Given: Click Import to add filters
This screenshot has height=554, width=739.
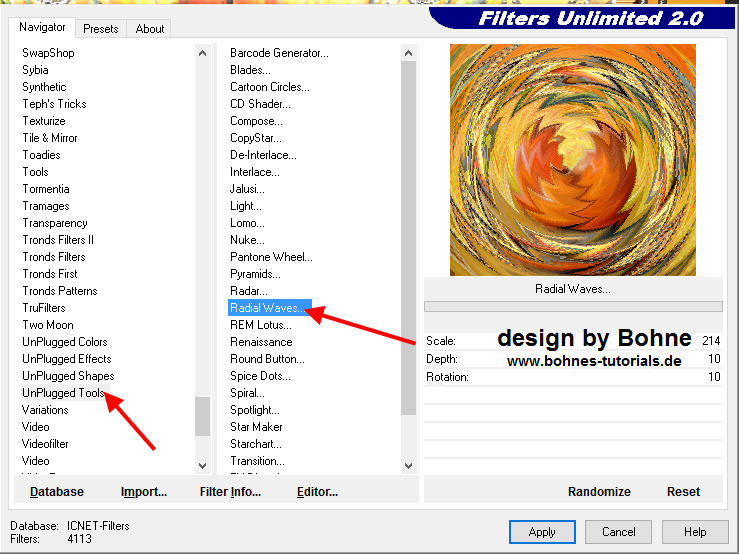Looking at the screenshot, I should pos(143,491).
